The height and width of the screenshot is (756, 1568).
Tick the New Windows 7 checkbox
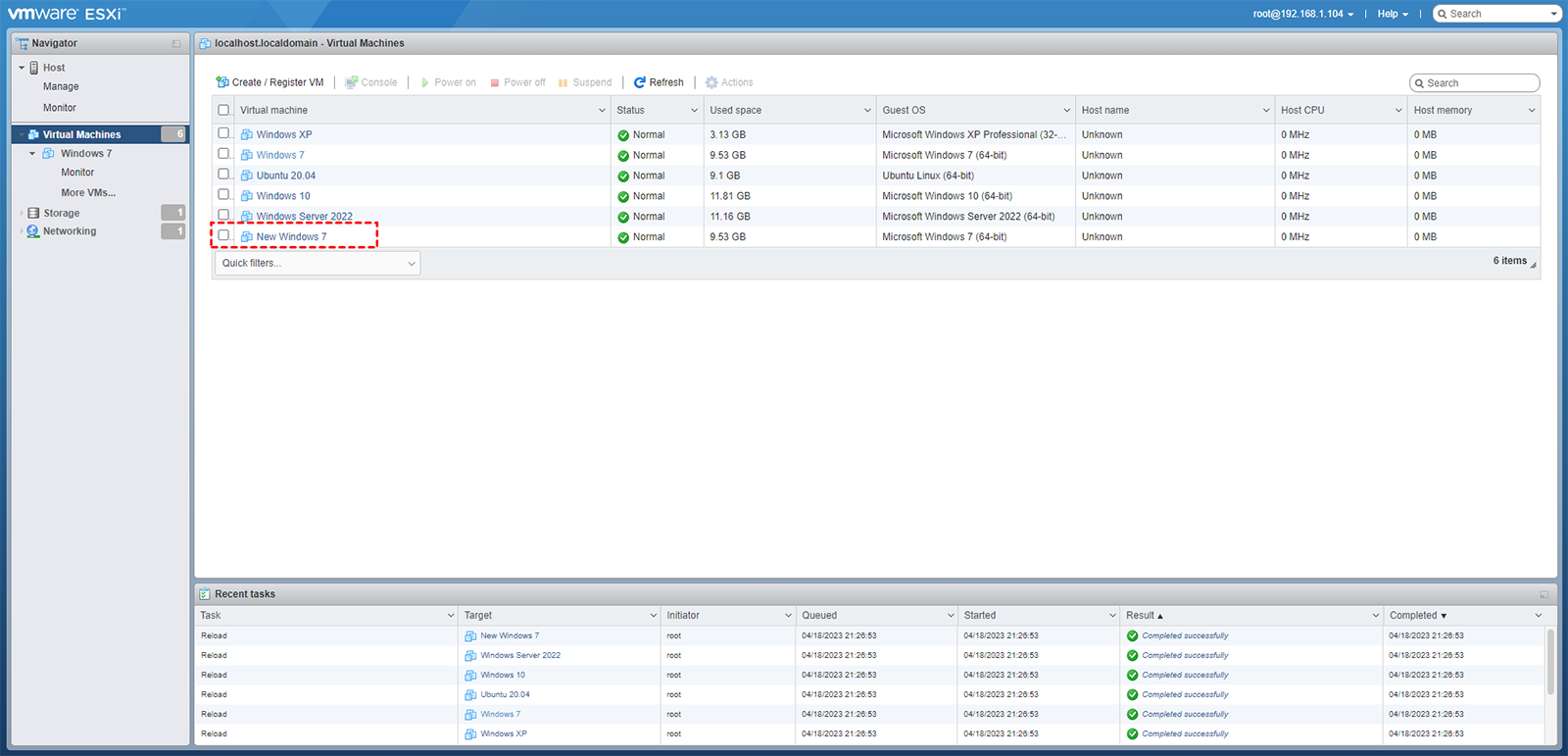point(223,235)
